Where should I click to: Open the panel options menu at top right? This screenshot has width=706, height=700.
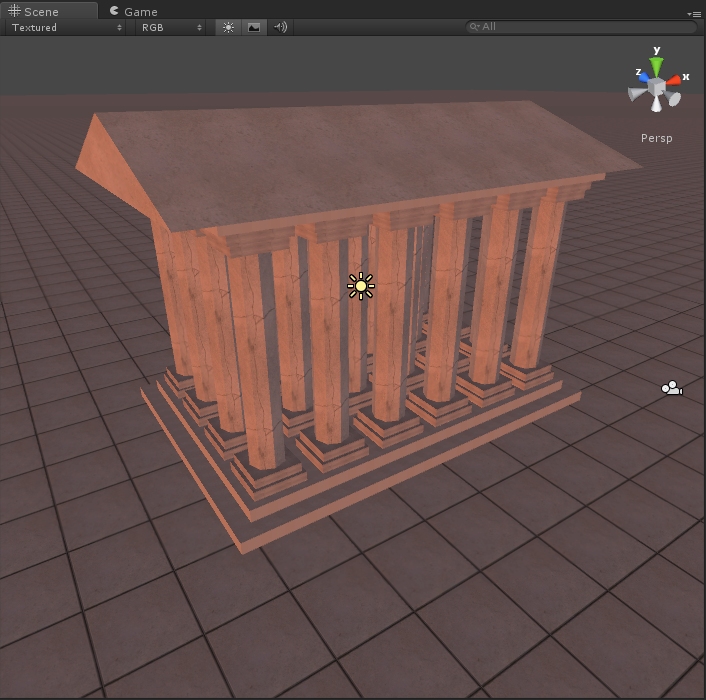click(694, 13)
